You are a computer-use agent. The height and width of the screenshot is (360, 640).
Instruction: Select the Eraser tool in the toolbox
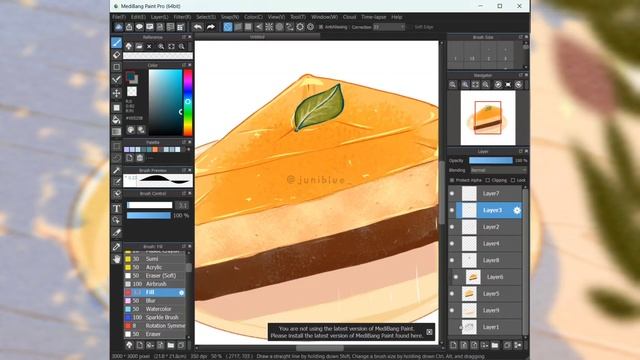(116, 55)
